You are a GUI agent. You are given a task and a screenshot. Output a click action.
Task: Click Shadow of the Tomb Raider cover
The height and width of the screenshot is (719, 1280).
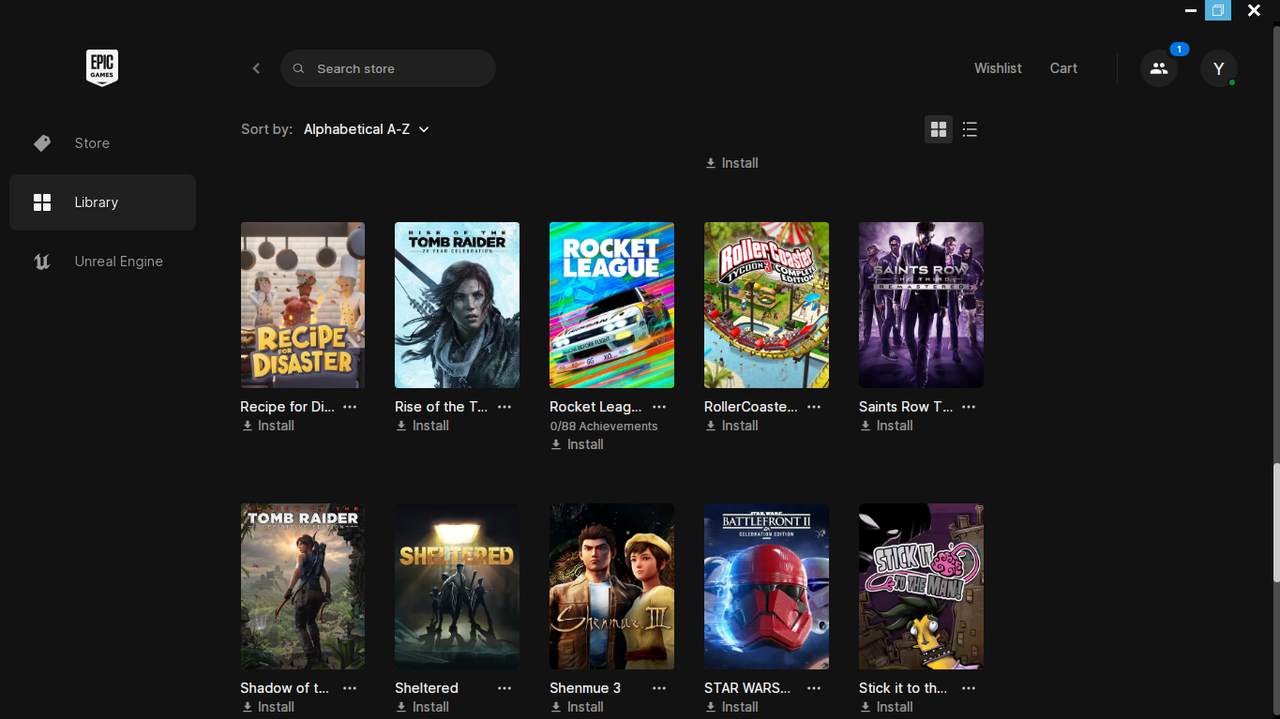[x=303, y=587]
